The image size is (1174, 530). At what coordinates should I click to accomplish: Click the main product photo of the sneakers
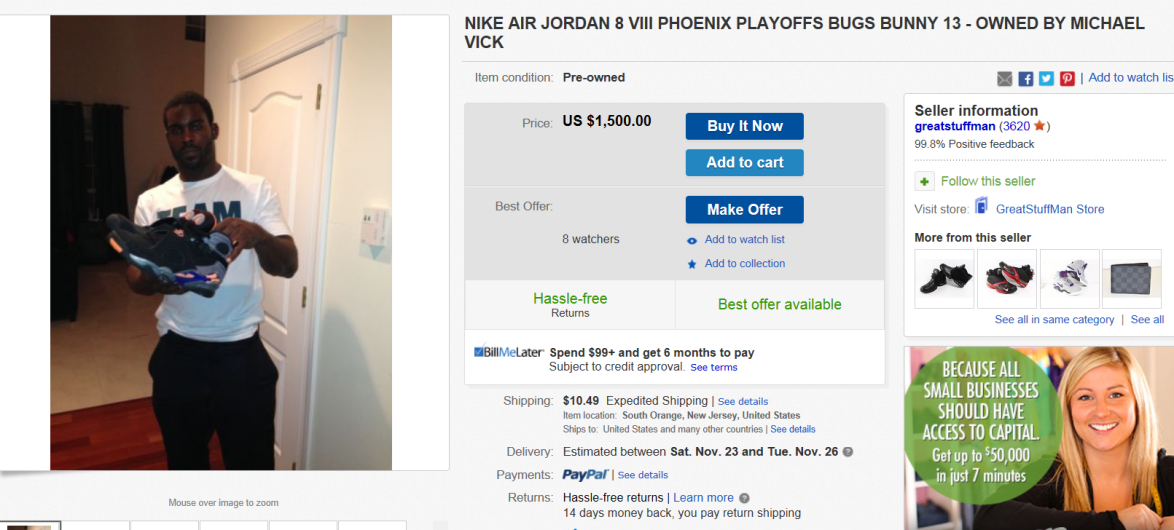coord(221,242)
